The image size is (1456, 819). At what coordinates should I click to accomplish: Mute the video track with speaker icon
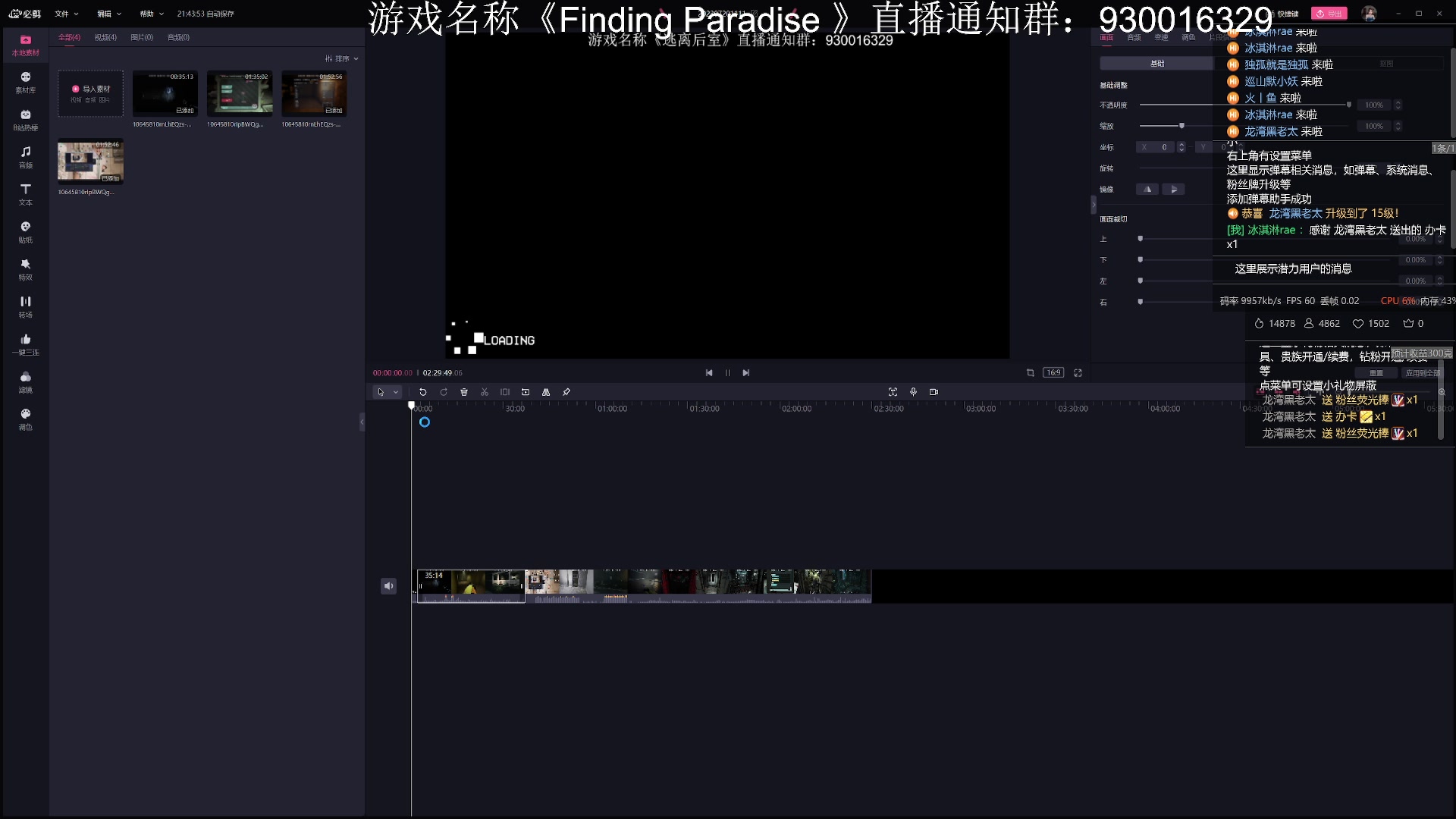(388, 585)
